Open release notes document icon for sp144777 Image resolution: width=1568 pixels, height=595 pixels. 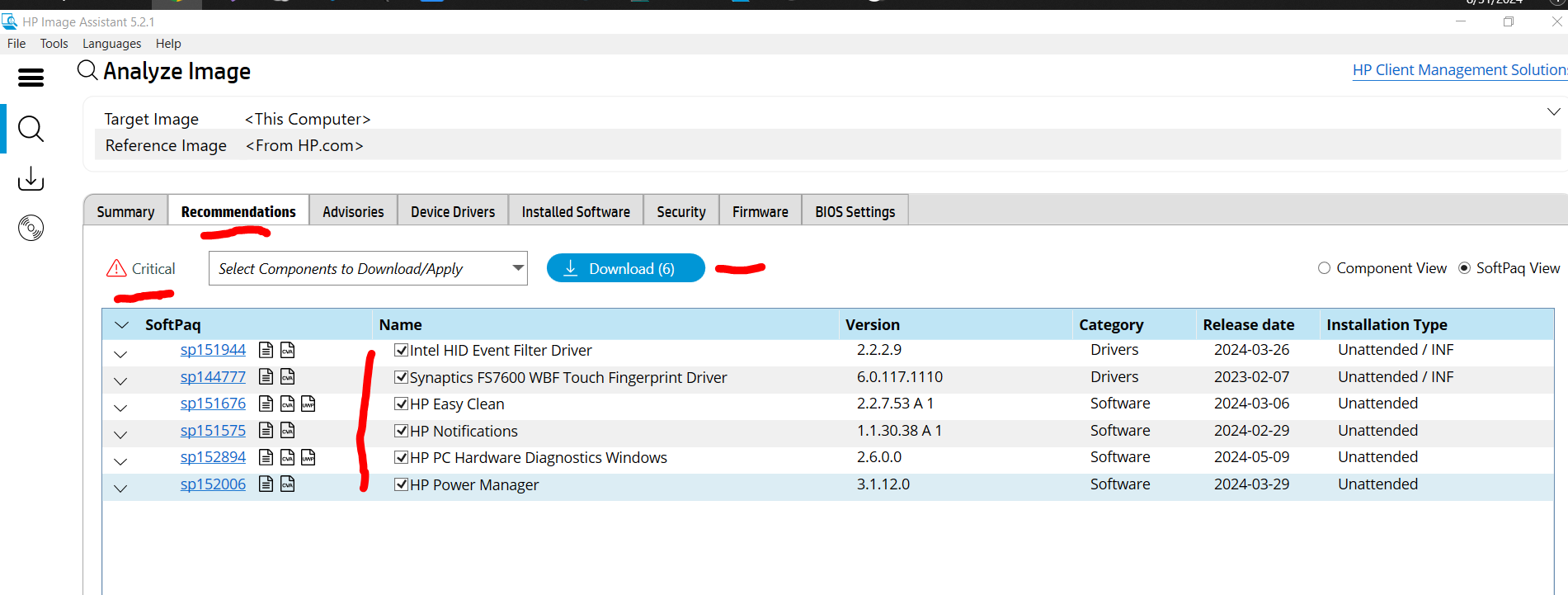266,377
